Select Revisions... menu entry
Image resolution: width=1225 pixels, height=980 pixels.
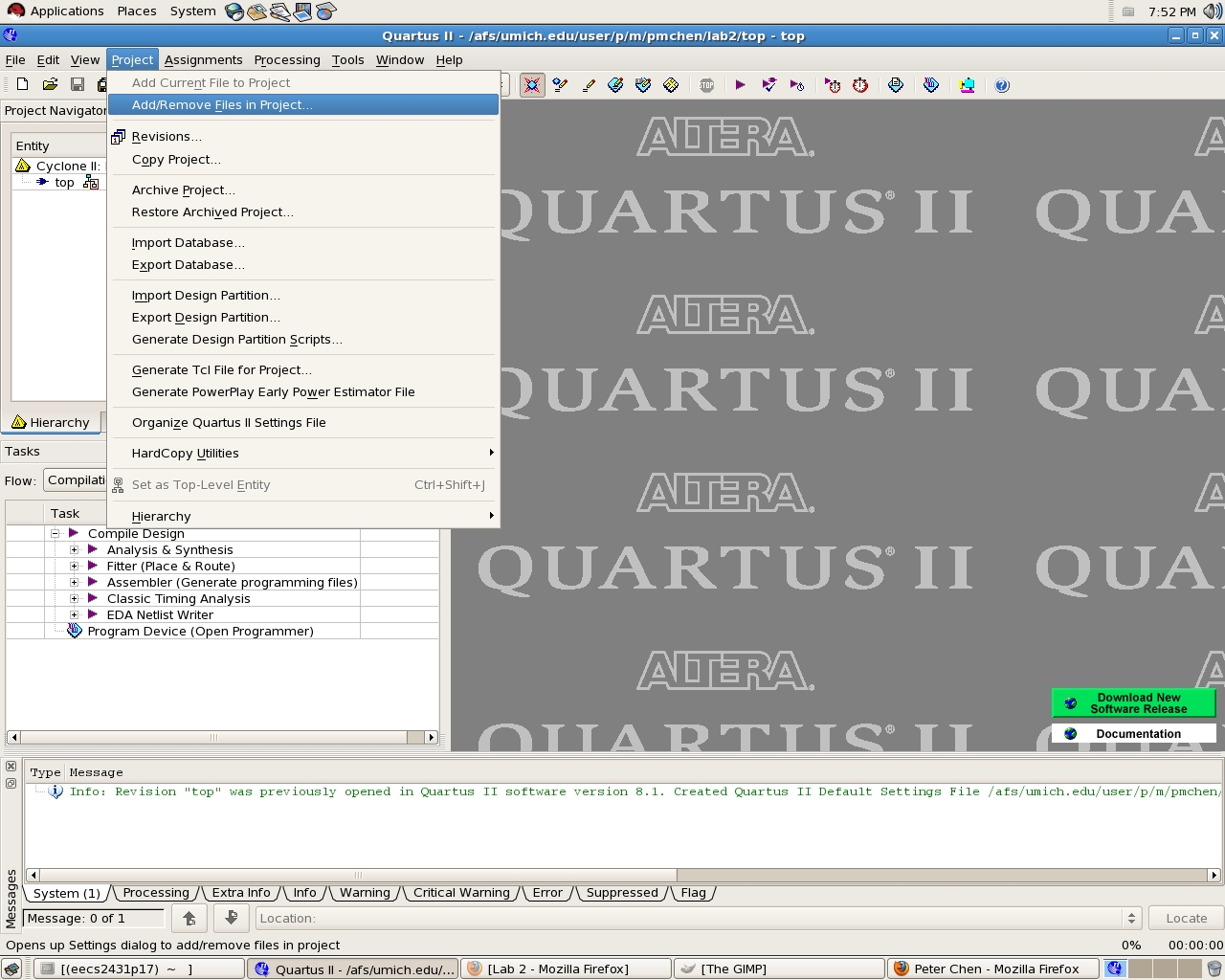pos(303,137)
